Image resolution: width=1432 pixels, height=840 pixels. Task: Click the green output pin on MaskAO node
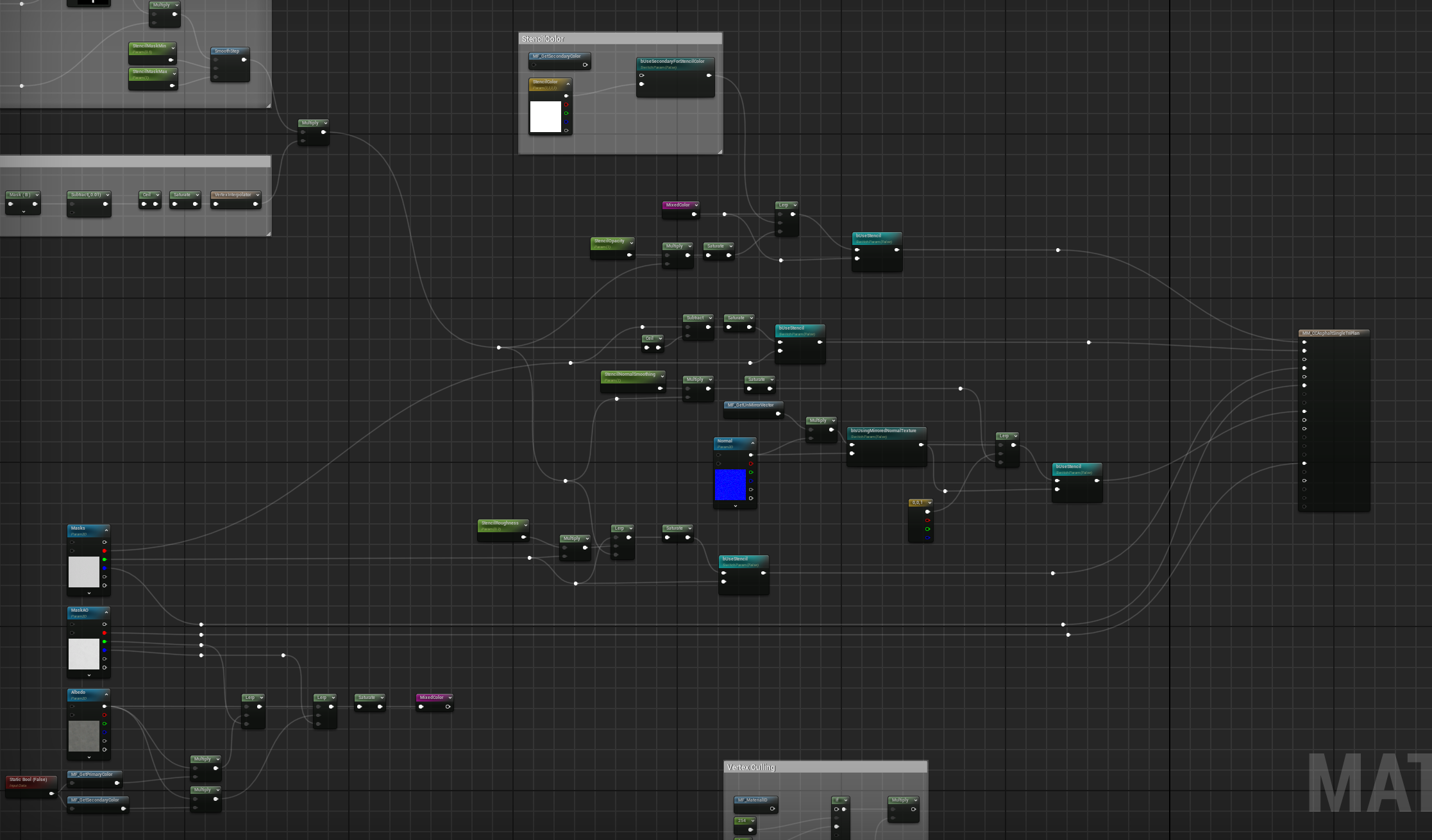(x=105, y=642)
